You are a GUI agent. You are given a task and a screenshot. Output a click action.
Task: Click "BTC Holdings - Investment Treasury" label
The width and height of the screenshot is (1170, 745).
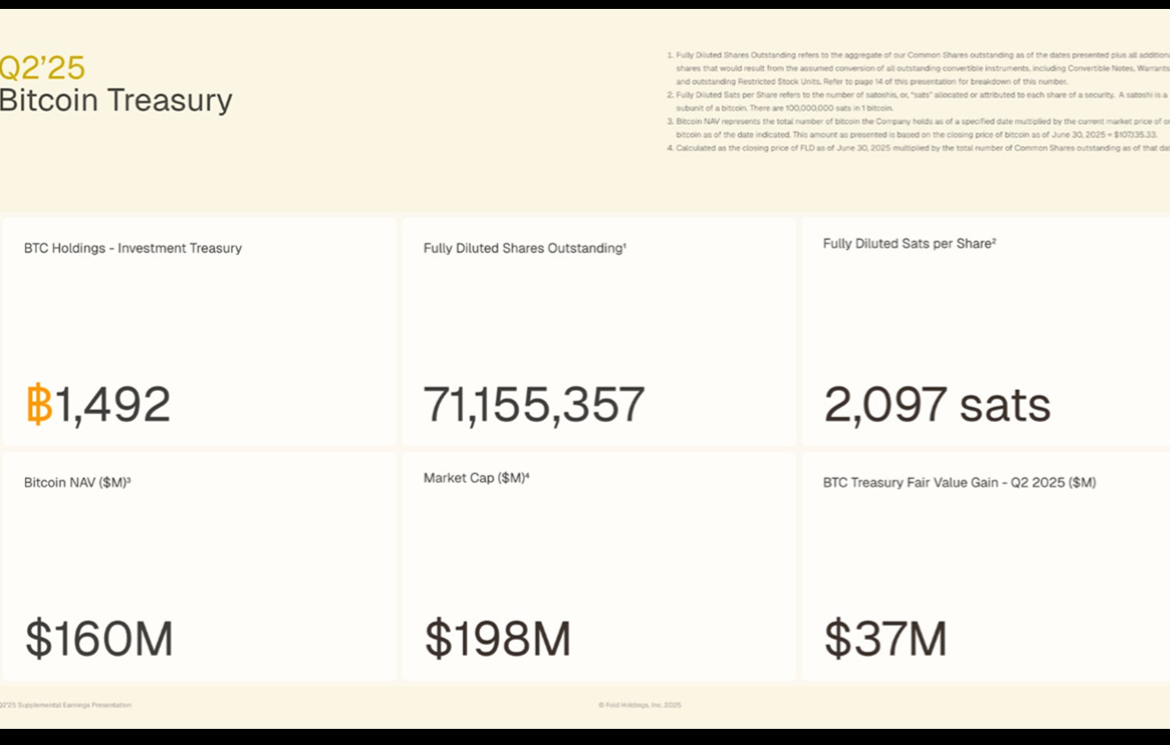133,248
